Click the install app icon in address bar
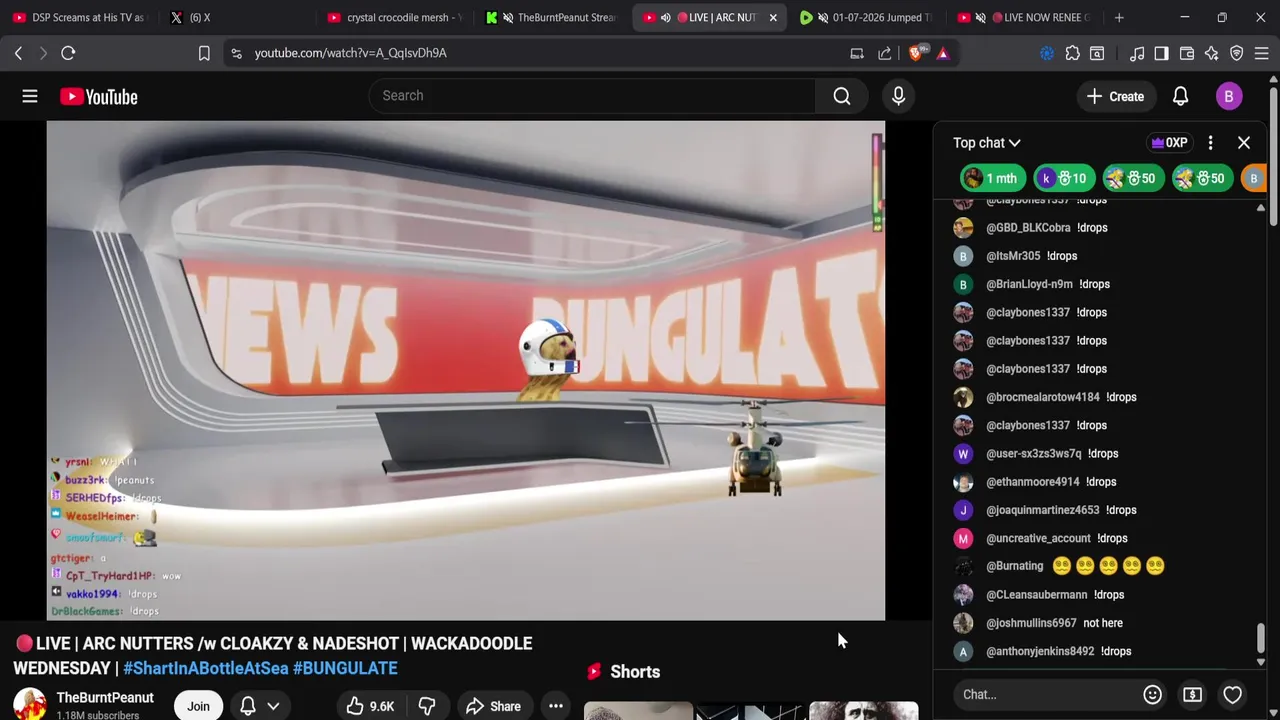The image size is (1280, 720). [857, 53]
